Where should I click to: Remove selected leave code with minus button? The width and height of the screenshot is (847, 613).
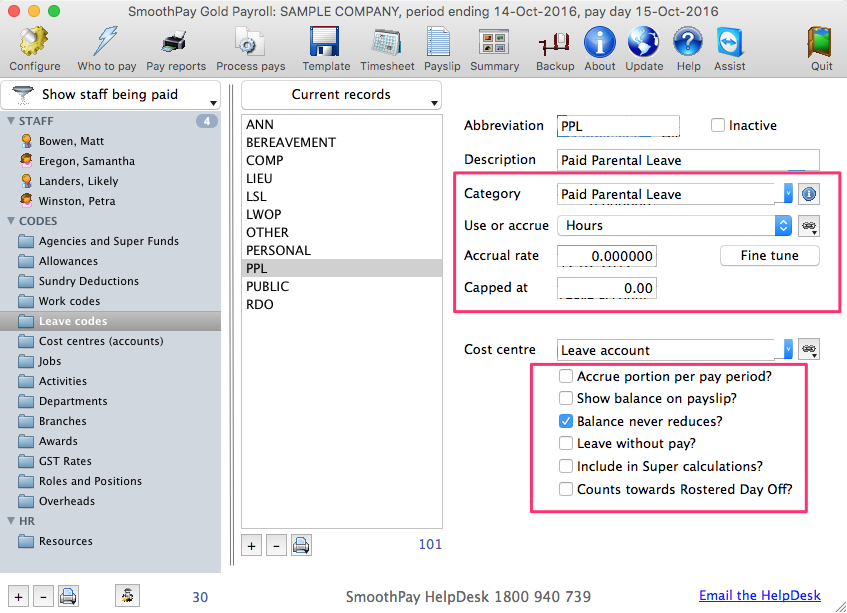tap(276, 545)
